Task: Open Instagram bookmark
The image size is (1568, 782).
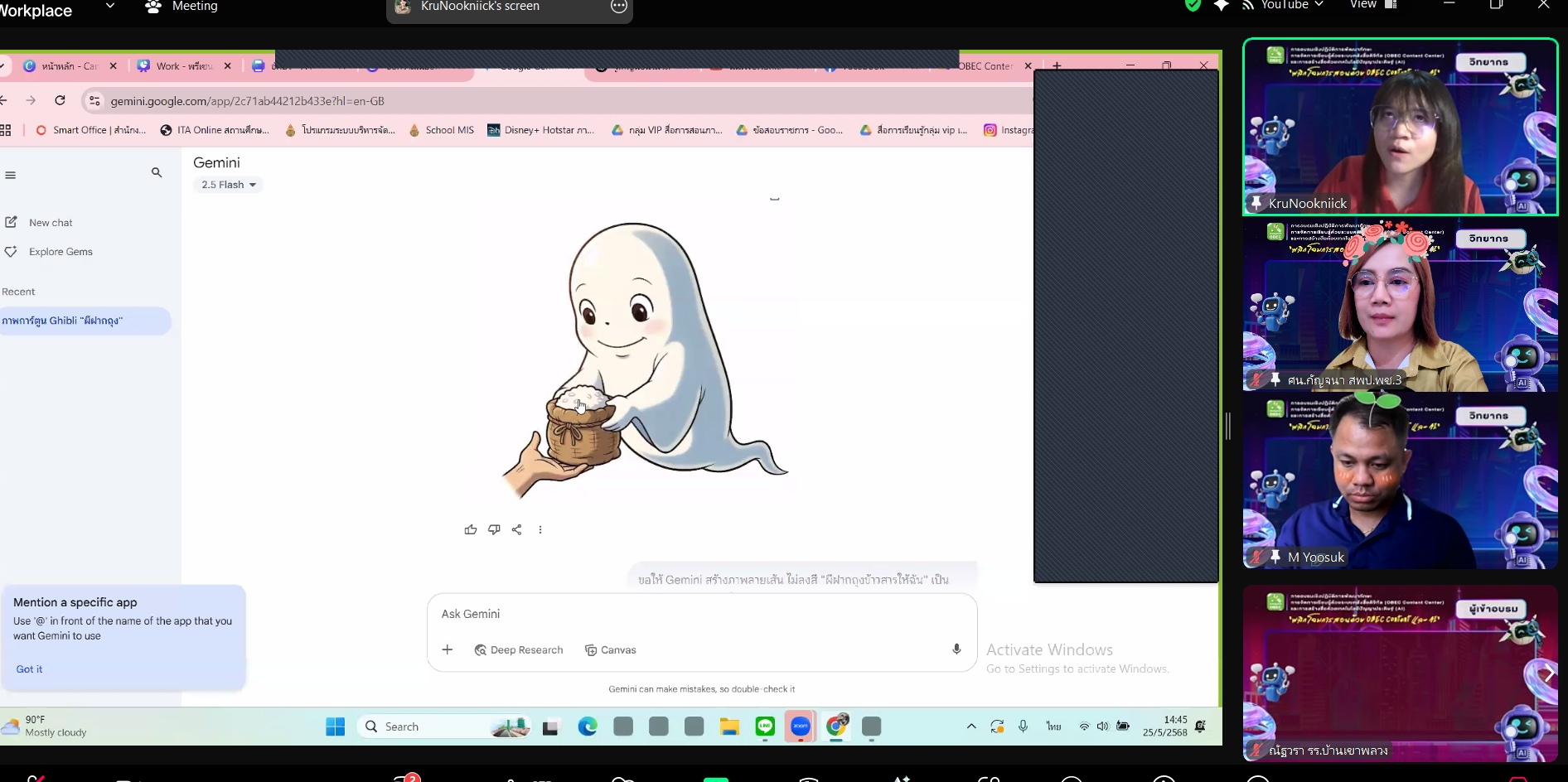Action: pyautogui.click(x=1008, y=130)
